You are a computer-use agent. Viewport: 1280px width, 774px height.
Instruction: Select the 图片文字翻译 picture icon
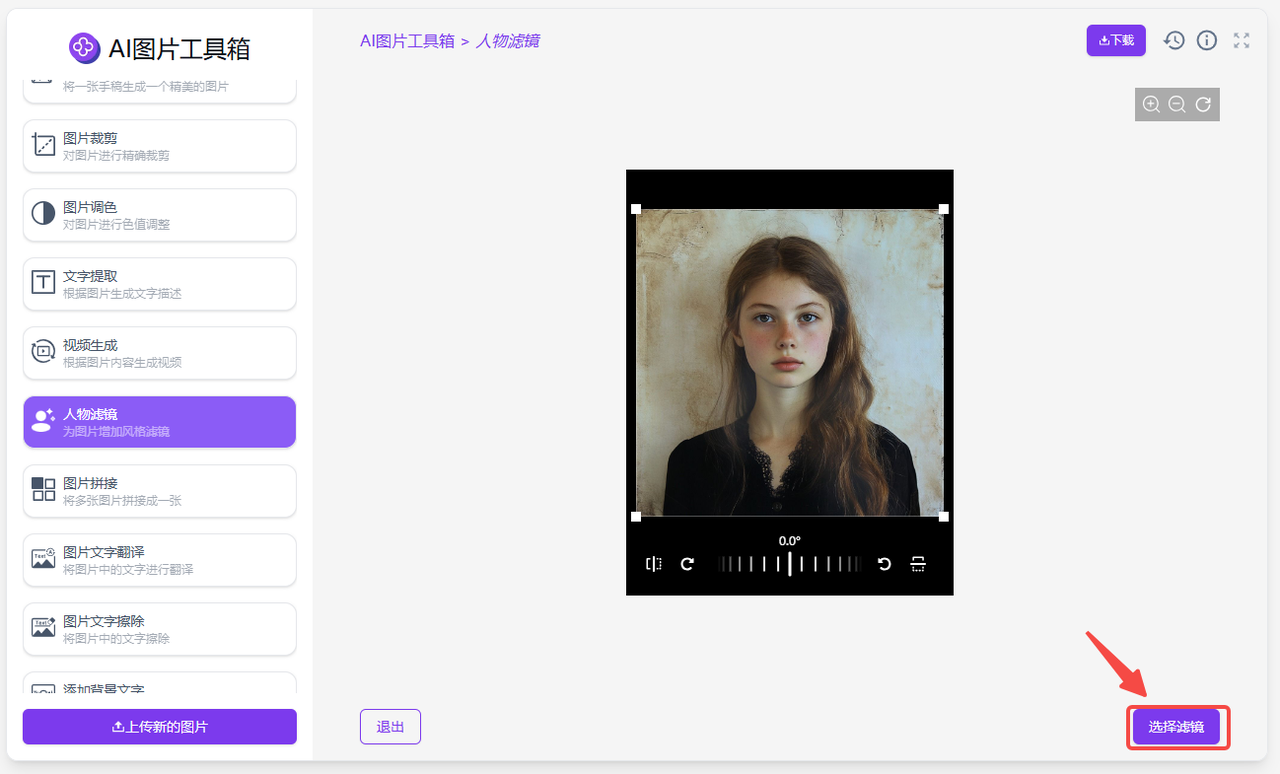coord(43,559)
